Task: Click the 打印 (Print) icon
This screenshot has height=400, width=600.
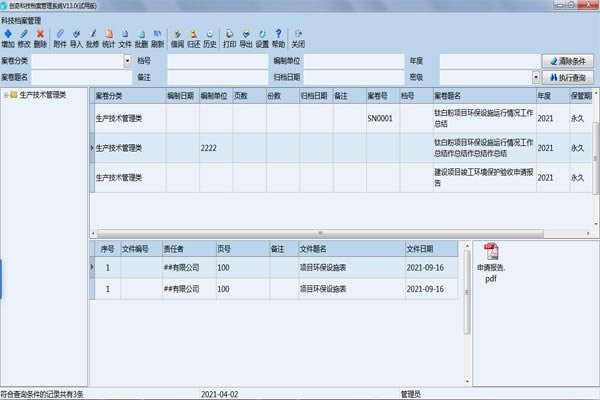Action: [x=230, y=38]
